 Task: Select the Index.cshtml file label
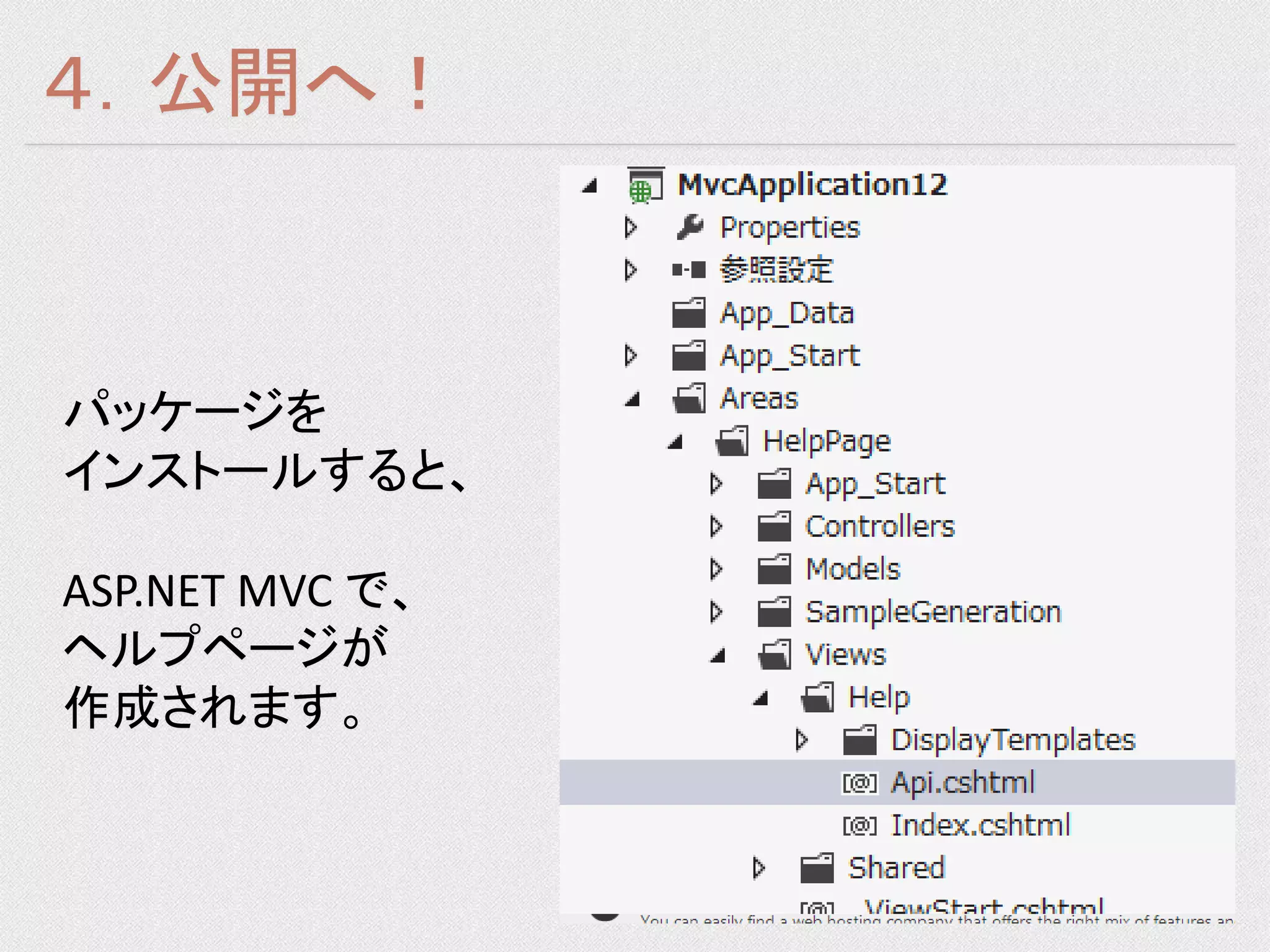(x=981, y=826)
